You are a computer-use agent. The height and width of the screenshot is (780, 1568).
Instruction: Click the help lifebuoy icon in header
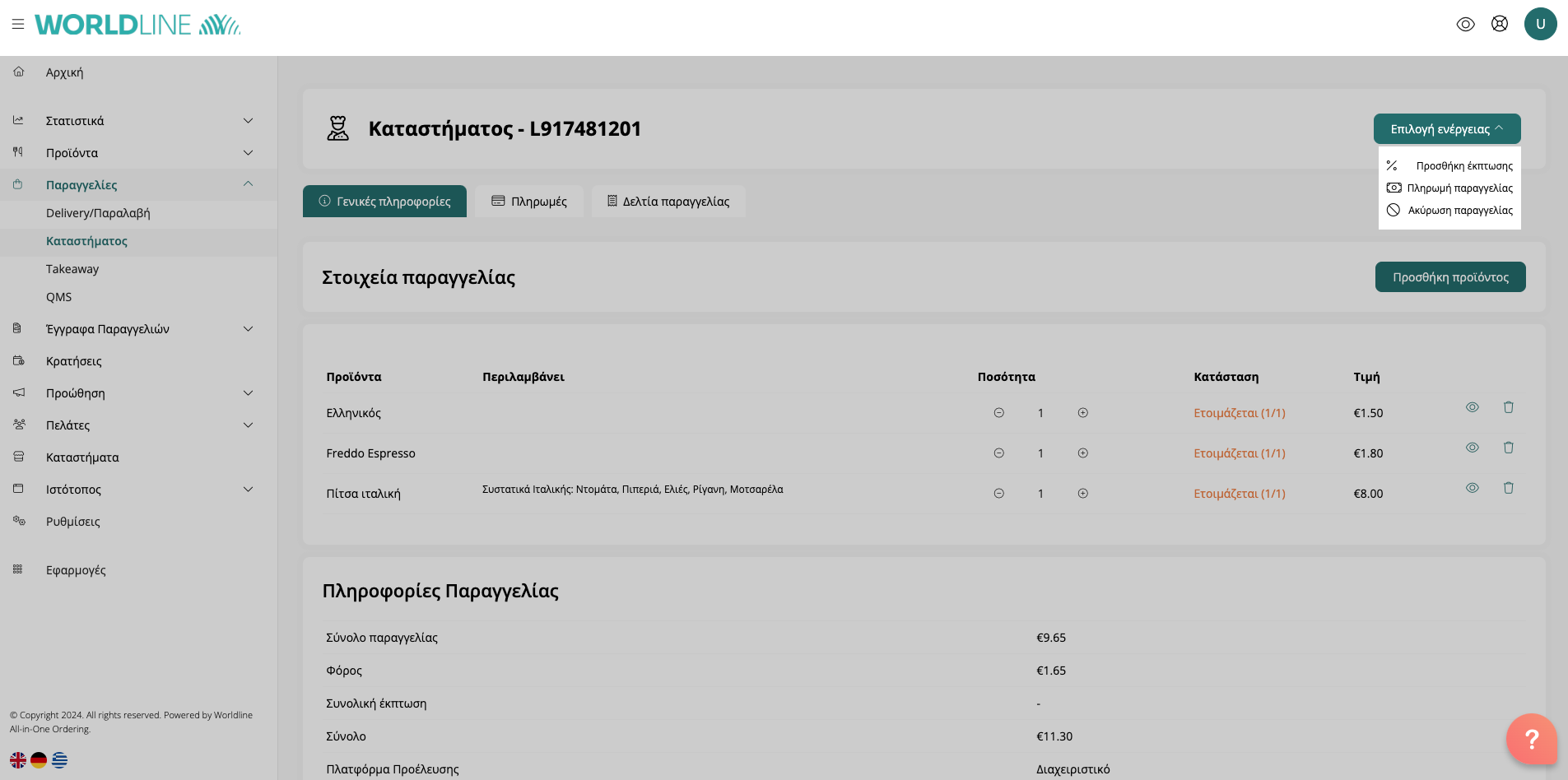[x=1500, y=24]
